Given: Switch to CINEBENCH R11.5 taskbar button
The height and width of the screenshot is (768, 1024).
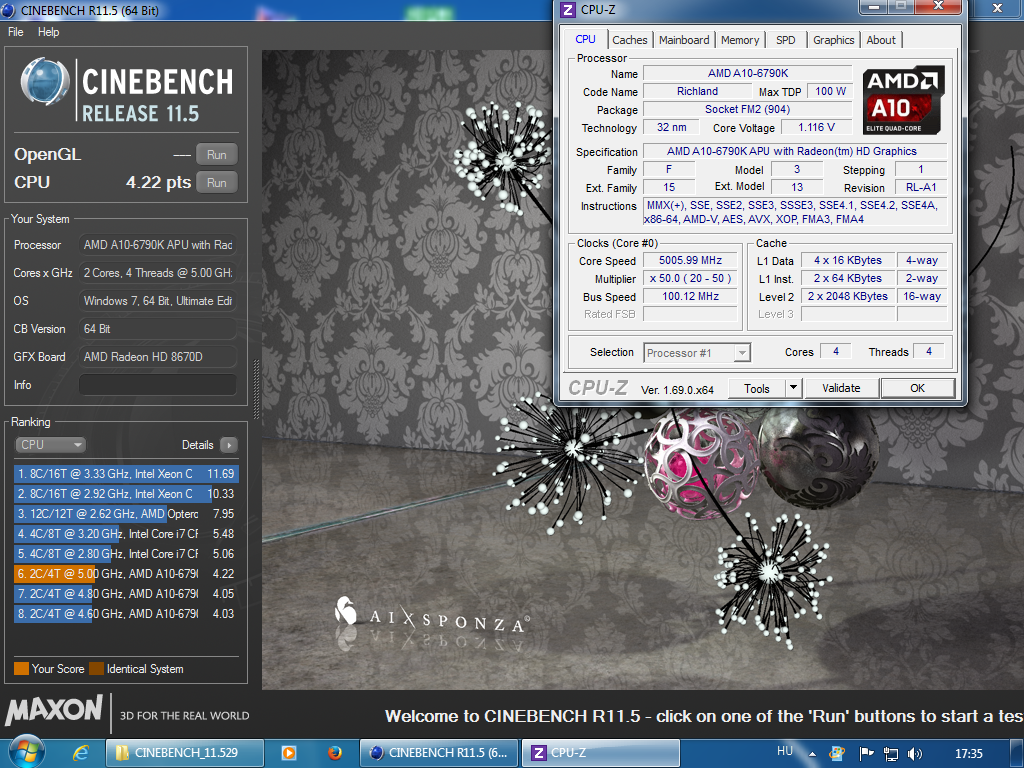Looking at the screenshot, I should 438,753.
